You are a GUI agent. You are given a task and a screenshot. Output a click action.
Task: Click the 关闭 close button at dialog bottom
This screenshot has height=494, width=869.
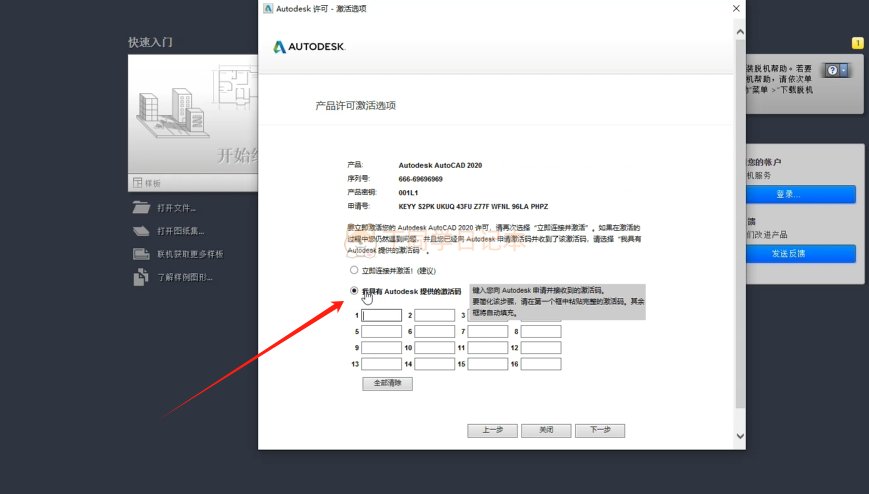click(546, 430)
